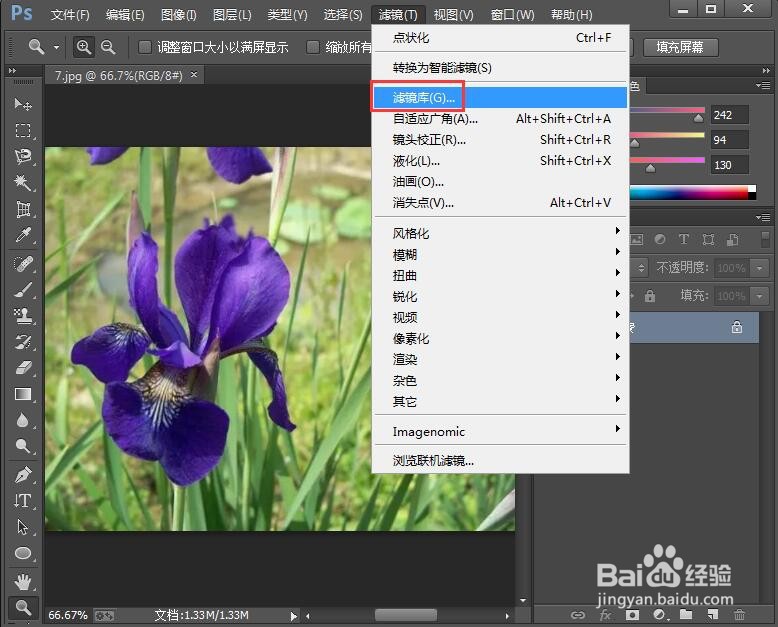Adjust the green color slider

click(635, 143)
